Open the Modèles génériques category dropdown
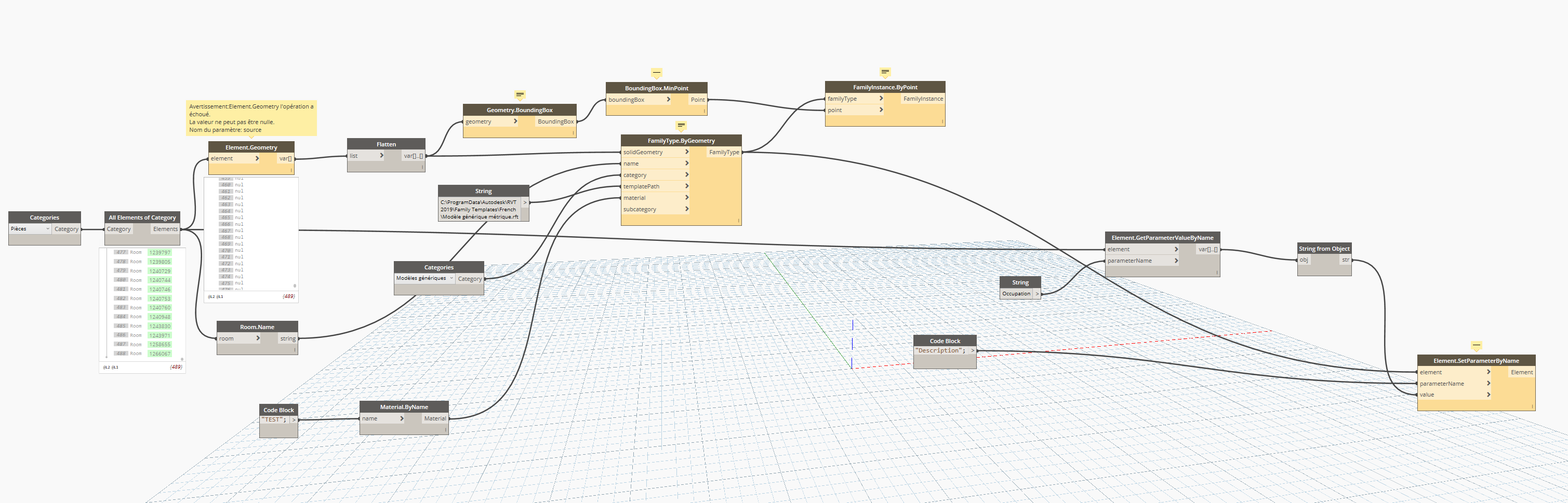Viewport: 1568px width, 503px height. (x=451, y=279)
